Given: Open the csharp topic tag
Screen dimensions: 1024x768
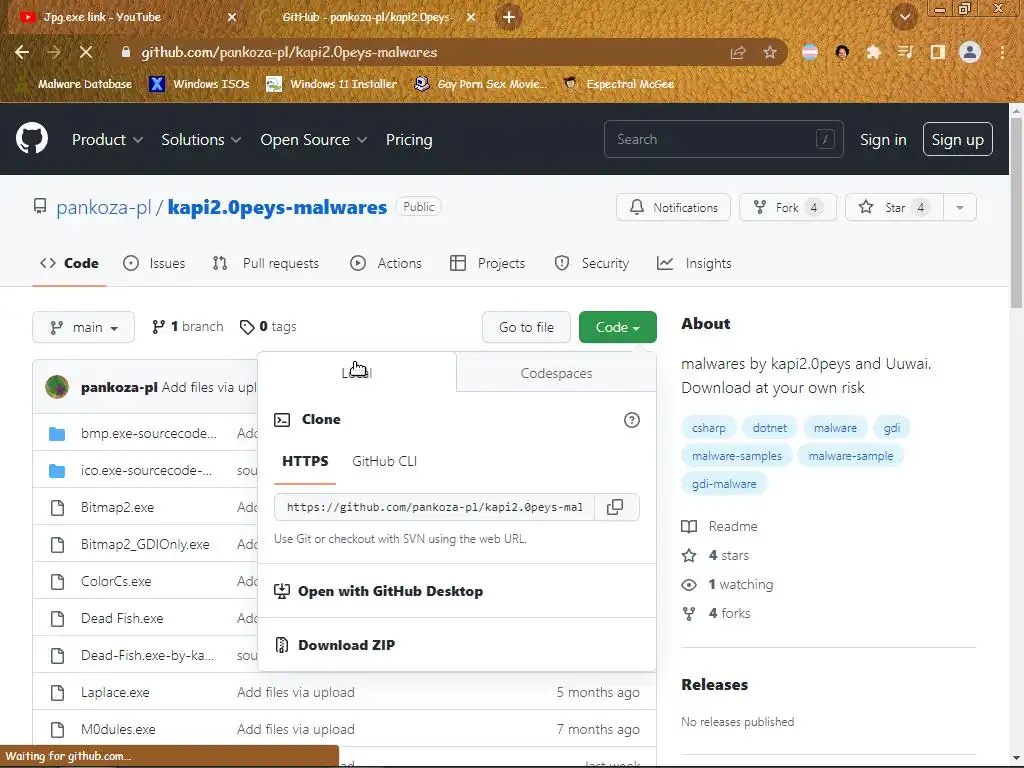Looking at the screenshot, I should pyautogui.click(x=709, y=428).
